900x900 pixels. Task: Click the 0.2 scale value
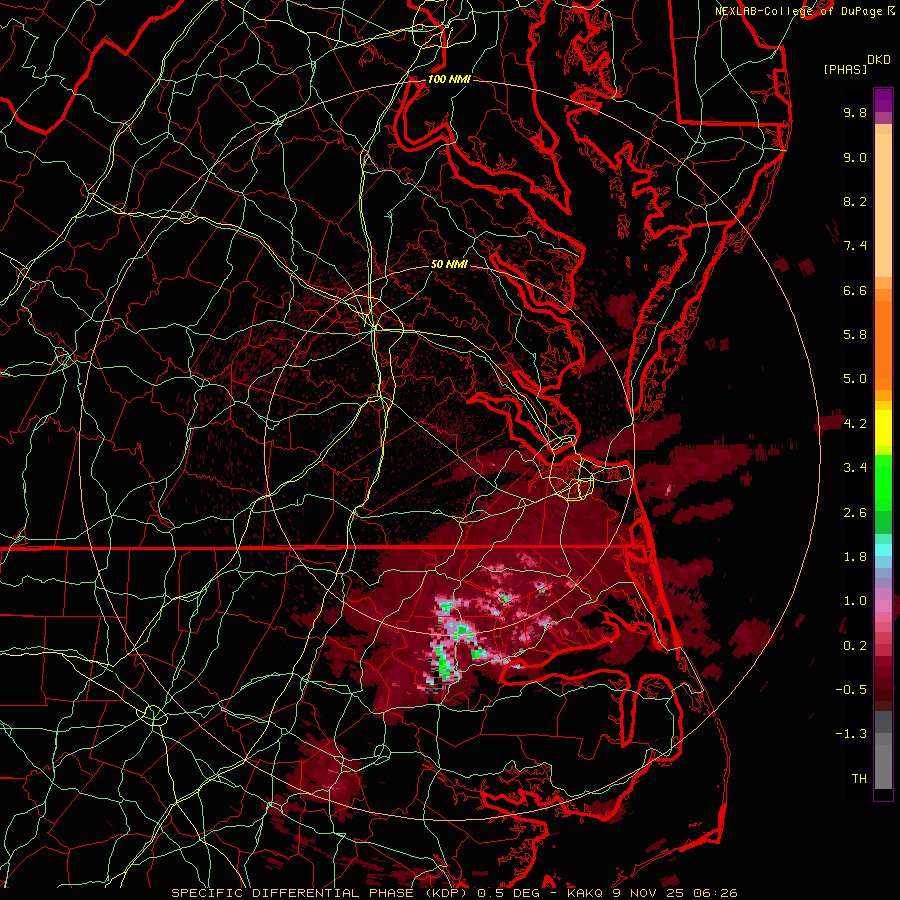click(x=855, y=646)
